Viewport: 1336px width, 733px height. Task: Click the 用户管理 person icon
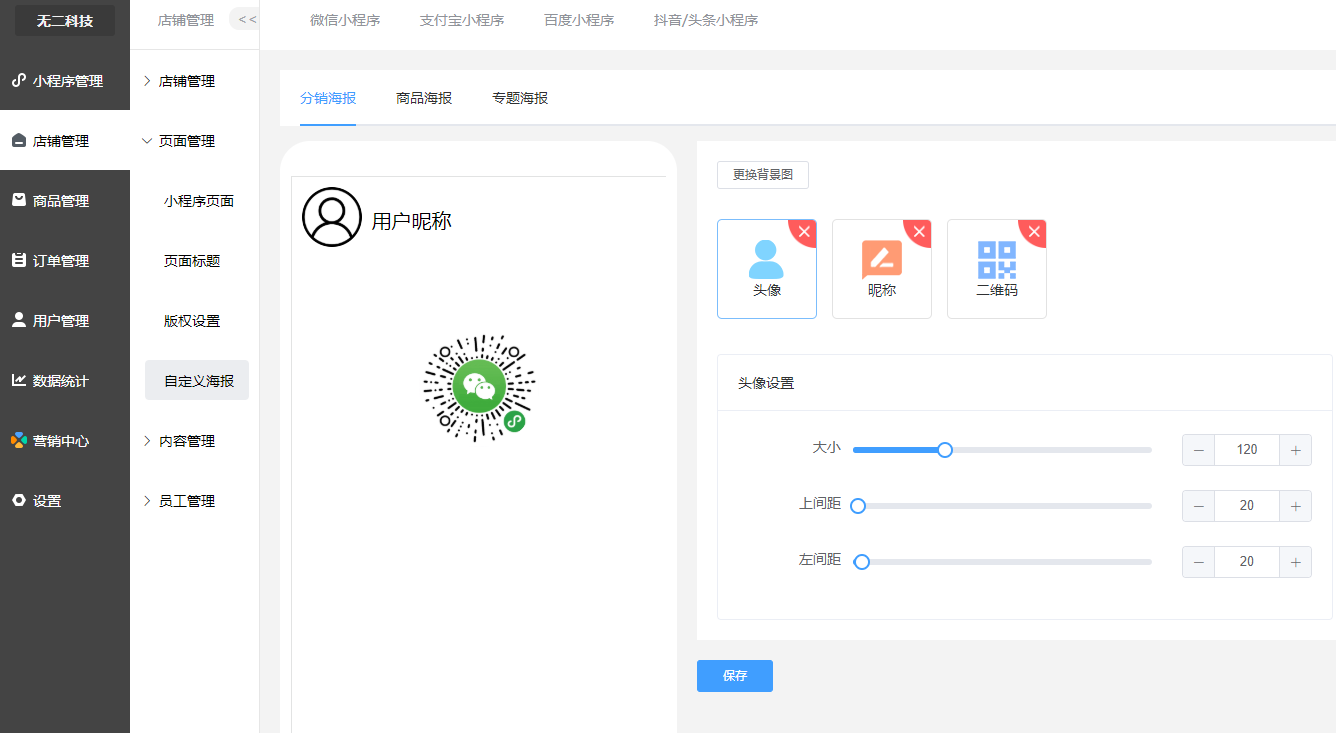point(18,320)
